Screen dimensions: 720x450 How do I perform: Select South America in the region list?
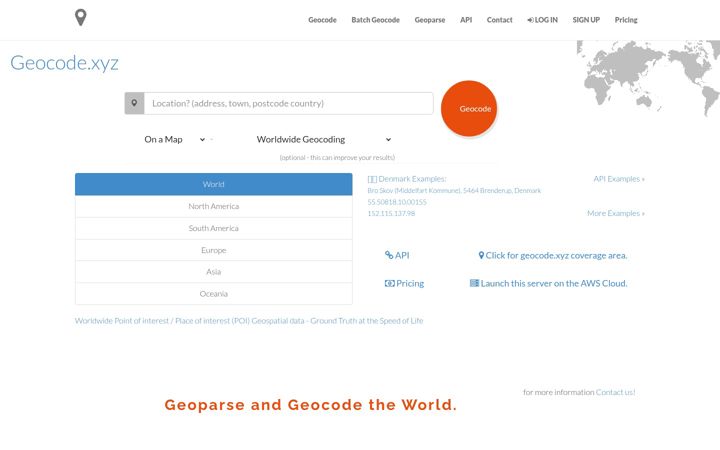[214, 228]
